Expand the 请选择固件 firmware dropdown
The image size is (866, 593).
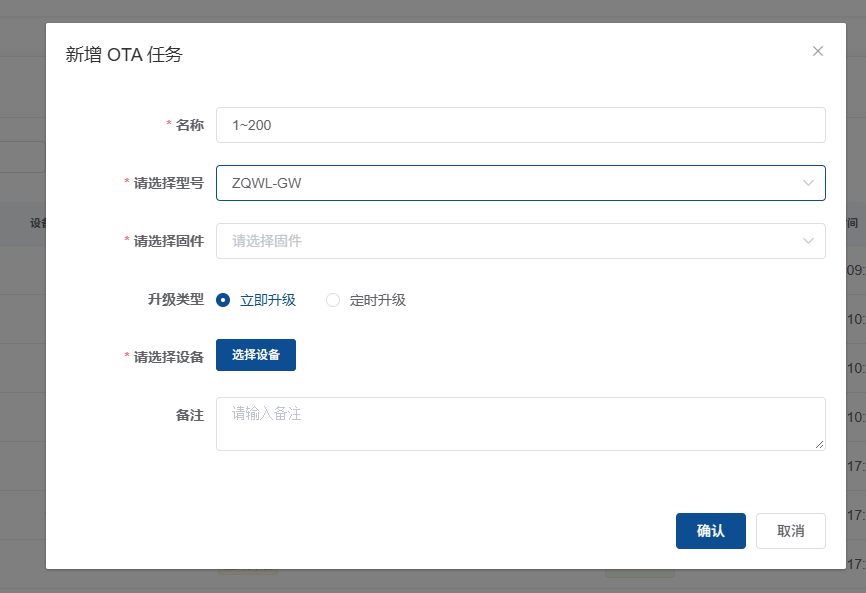click(521, 241)
